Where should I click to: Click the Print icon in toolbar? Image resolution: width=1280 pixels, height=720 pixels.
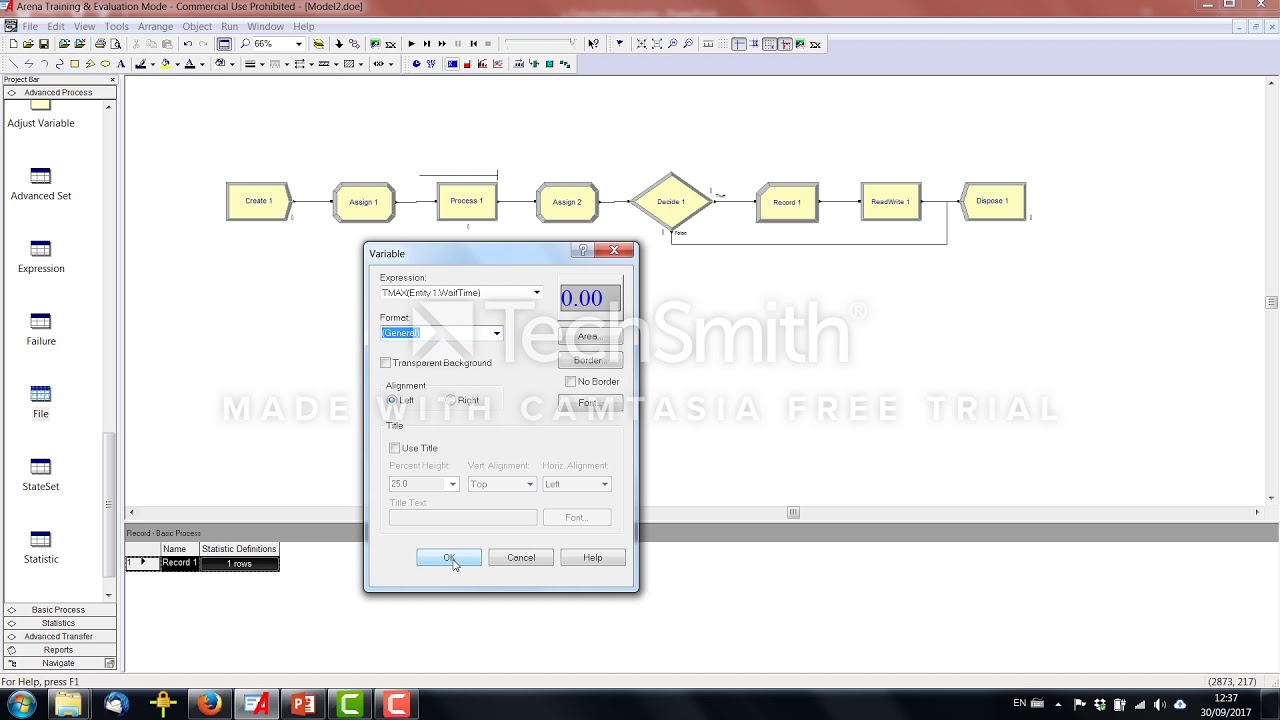(100, 44)
